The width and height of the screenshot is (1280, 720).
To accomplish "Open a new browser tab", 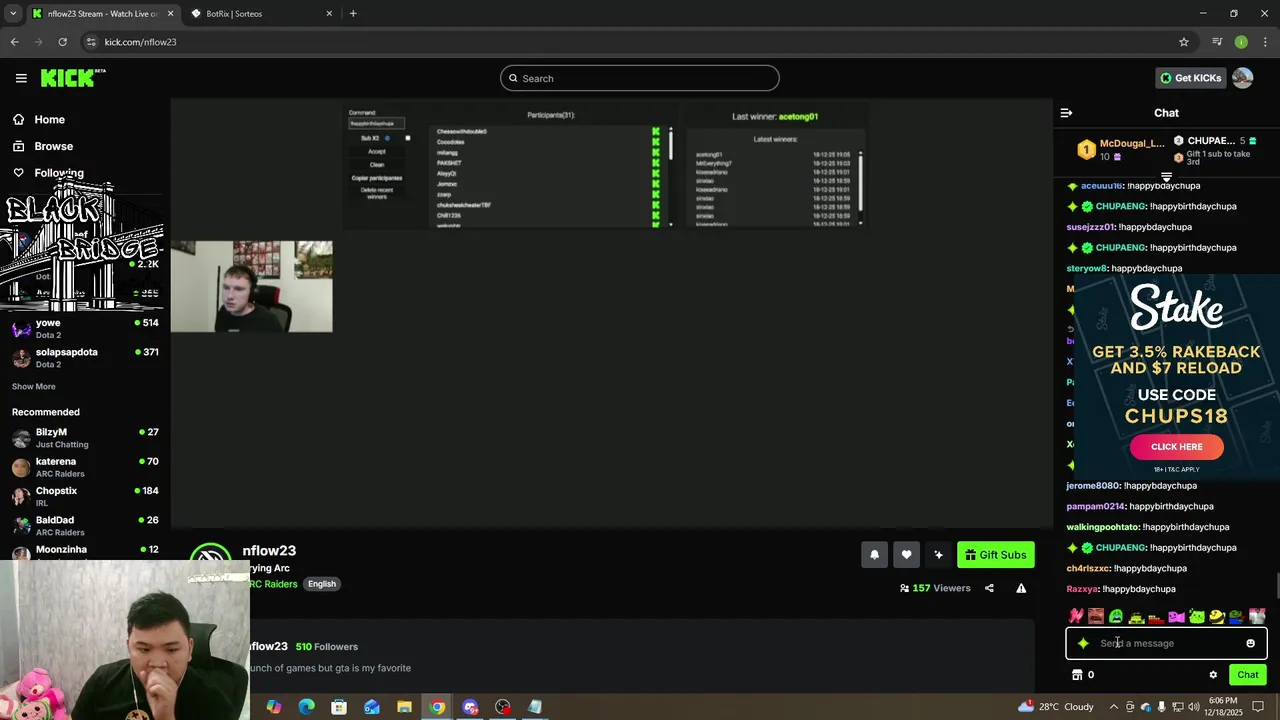I will [x=353, y=13].
